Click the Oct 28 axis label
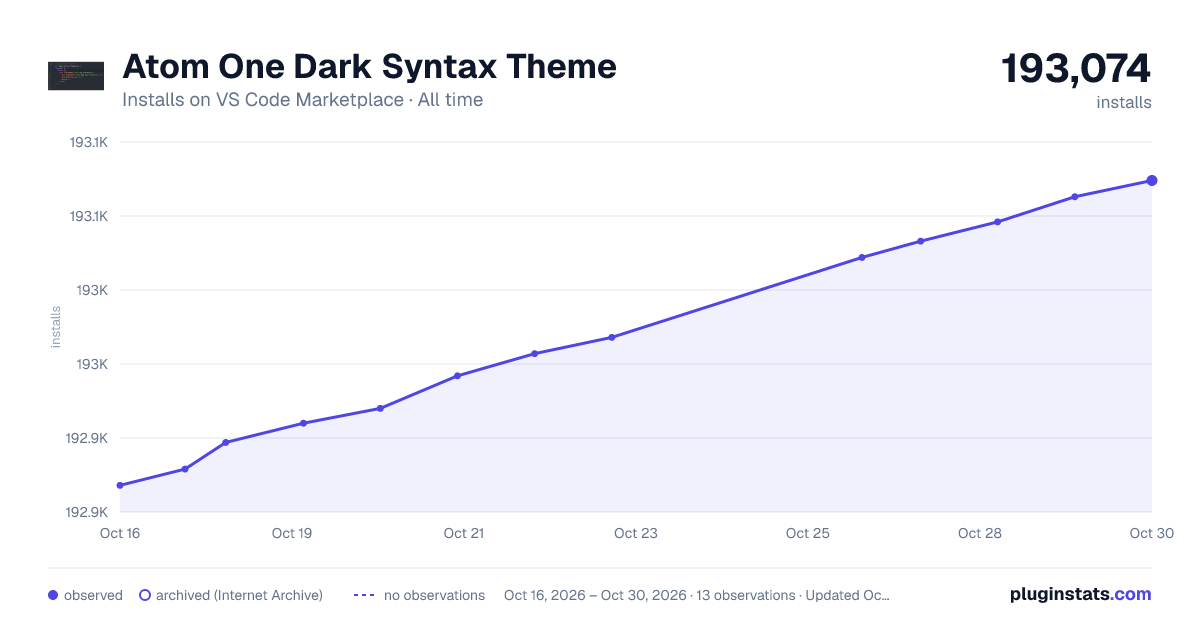 (980, 533)
